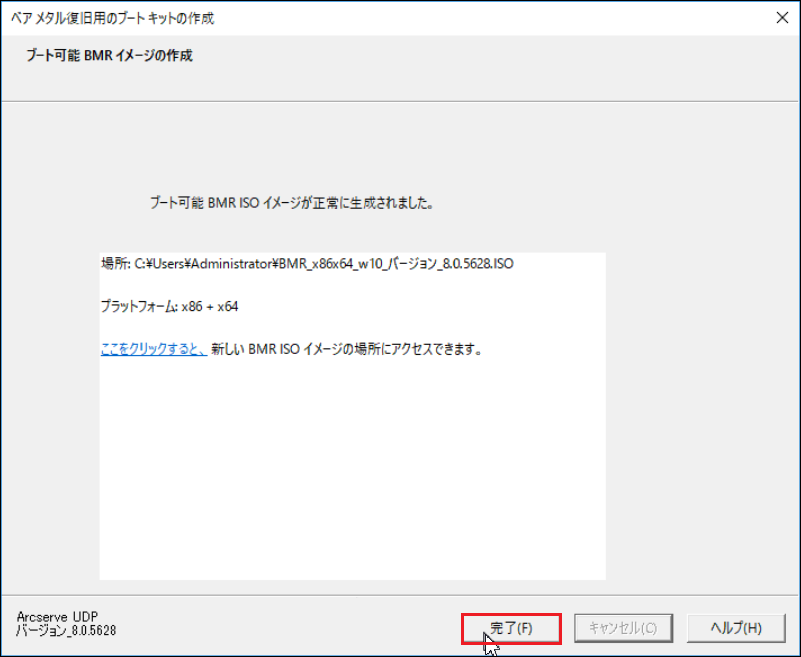Click the 完了(F) finish button

(511, 628)
